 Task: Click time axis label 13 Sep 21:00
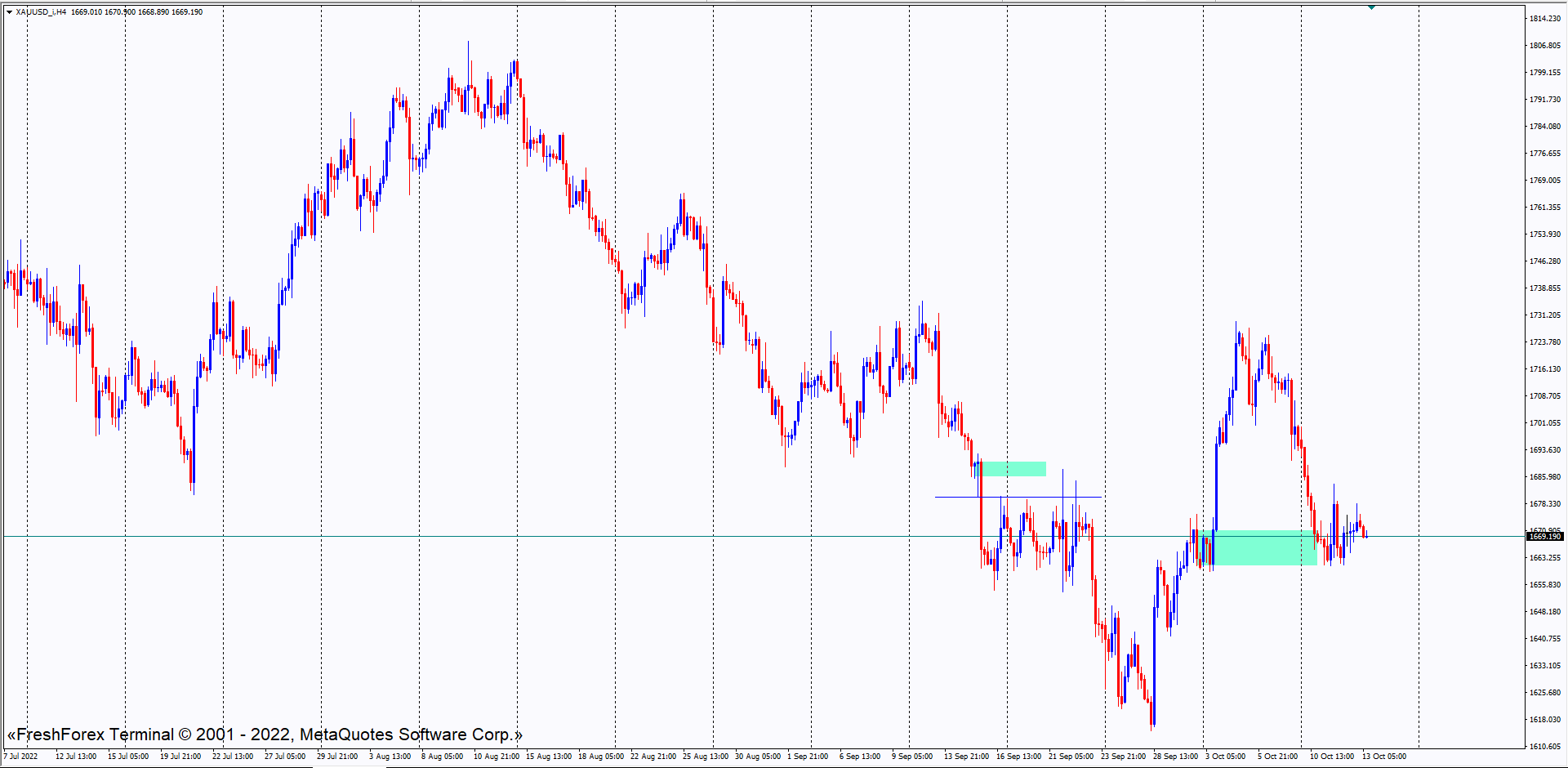point(967,757)
